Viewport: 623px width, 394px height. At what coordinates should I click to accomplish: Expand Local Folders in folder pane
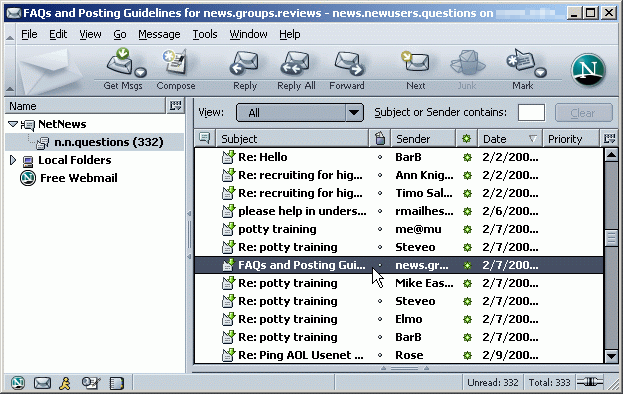pyautogui.click(x=12, y=160)
